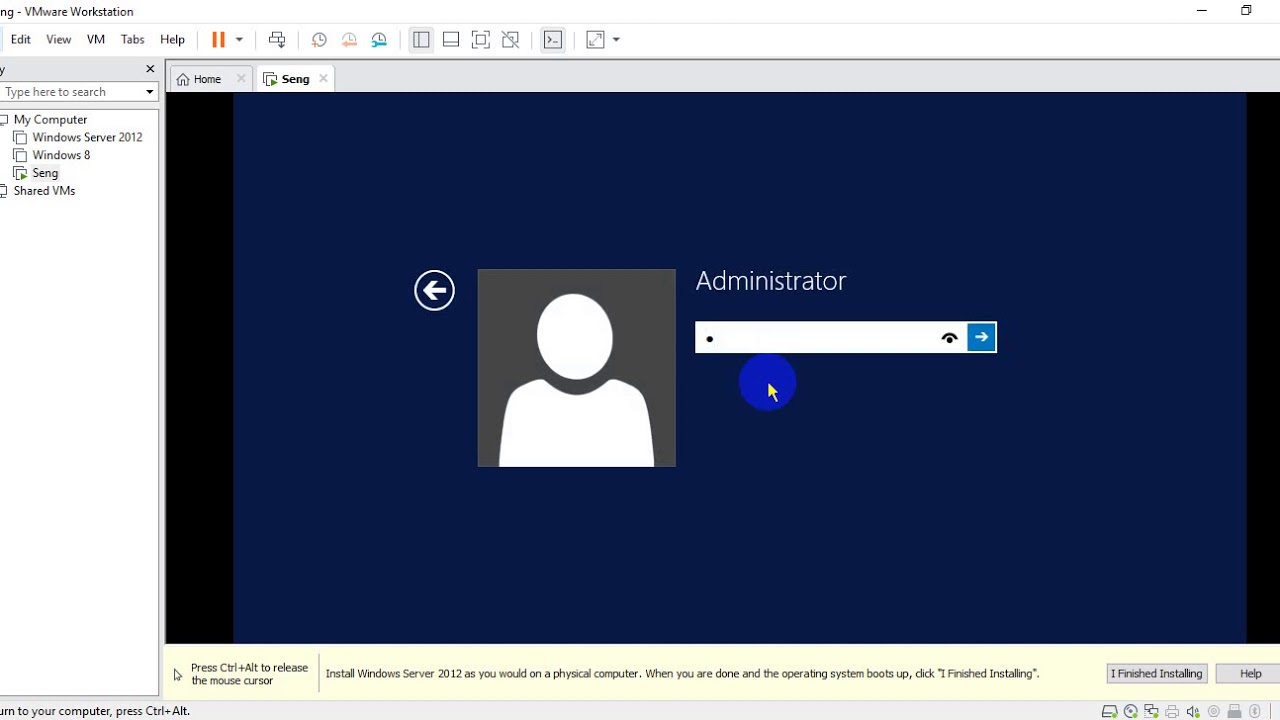Send Ctrl+Alt+Del to the virtual machine
The height and width of the screenshot is (720, 1280).
[277, 40]
